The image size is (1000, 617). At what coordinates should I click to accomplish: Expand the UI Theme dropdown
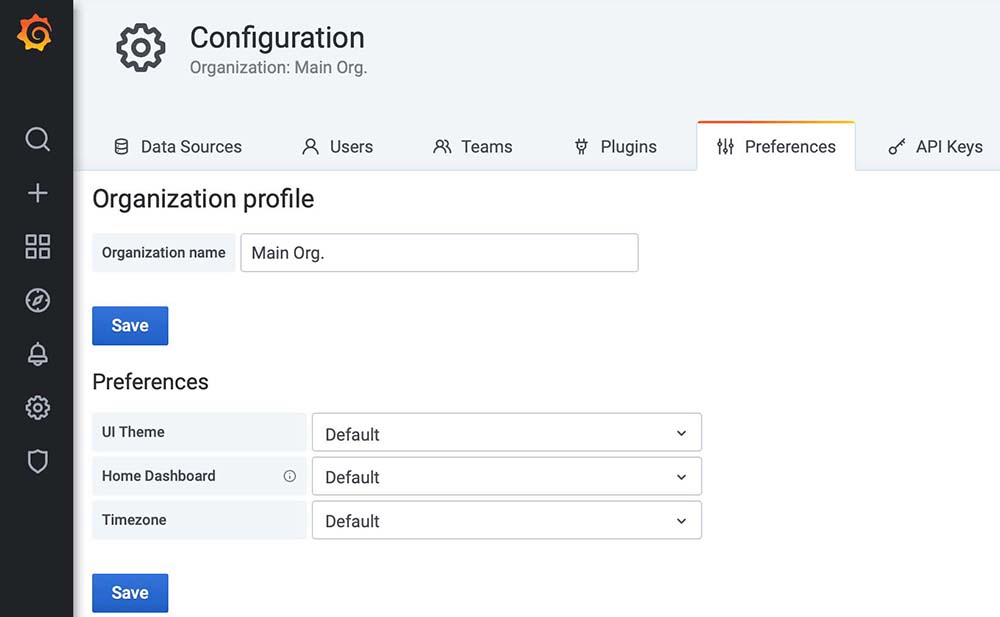[506, 433]
